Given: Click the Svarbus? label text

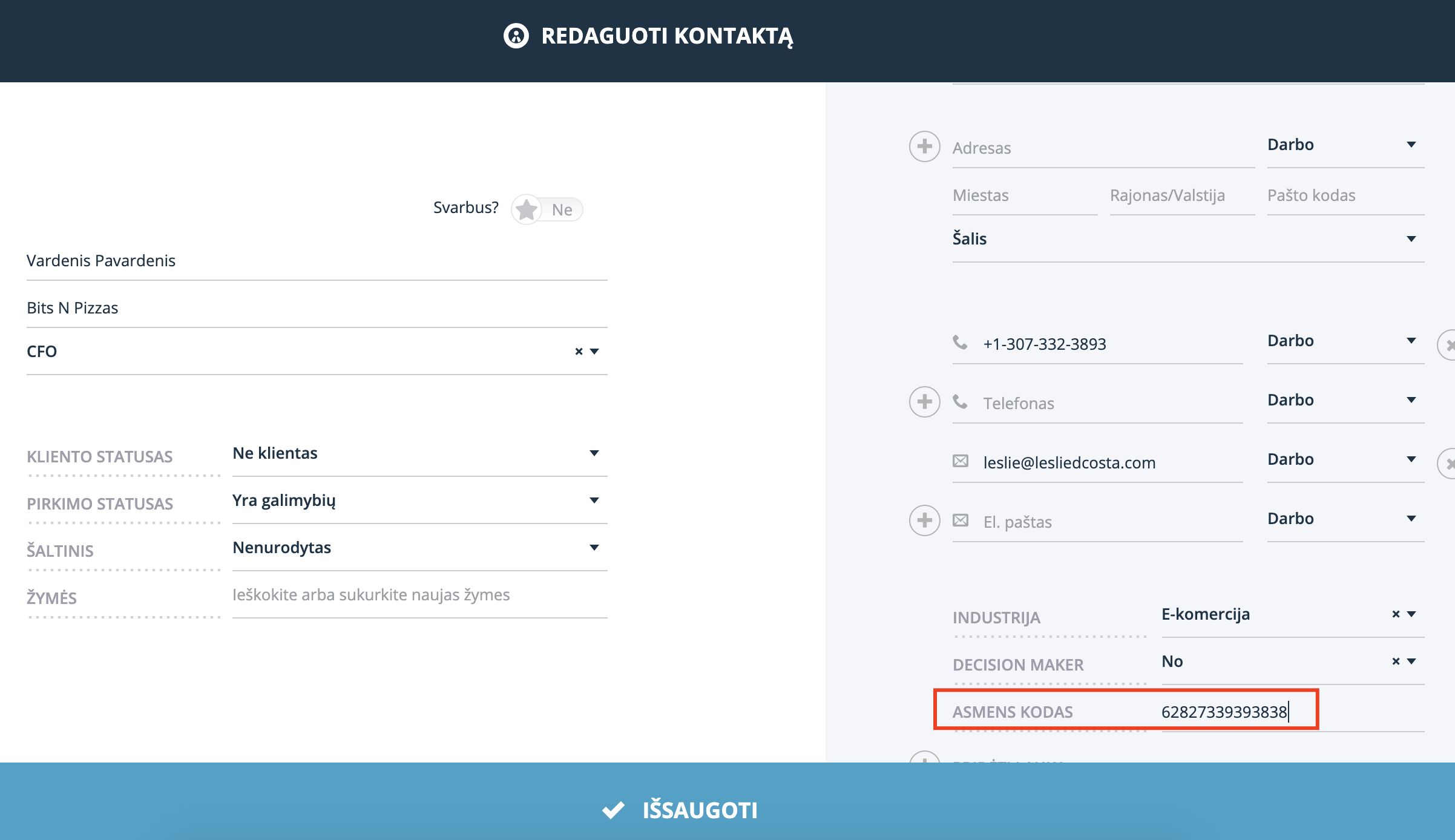Looking at the screenshot, I should [x=466, y=208].
